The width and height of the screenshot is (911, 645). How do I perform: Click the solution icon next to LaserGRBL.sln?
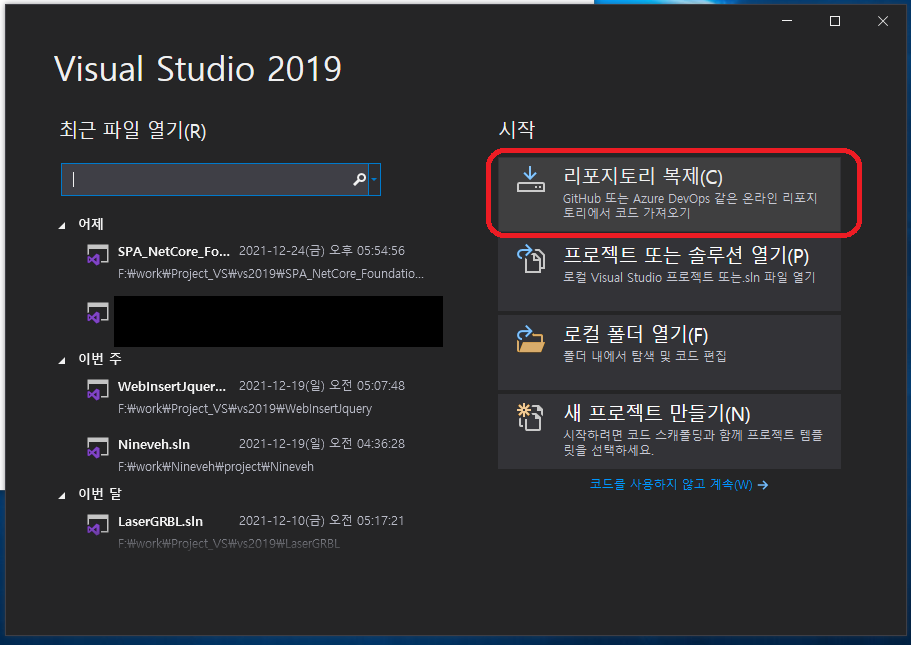point(98,524)
